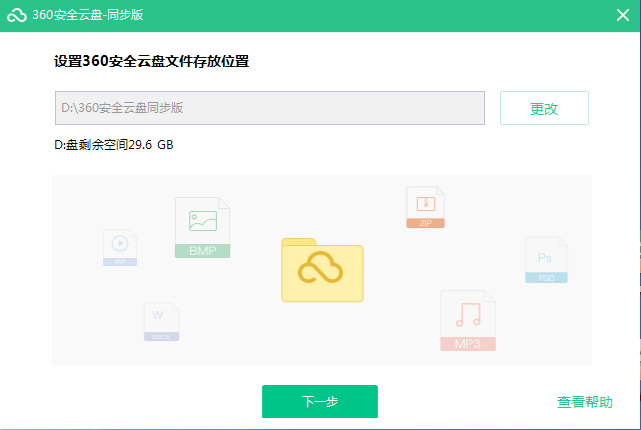Click the ZIP archive file icon

(x=425, y=207)
